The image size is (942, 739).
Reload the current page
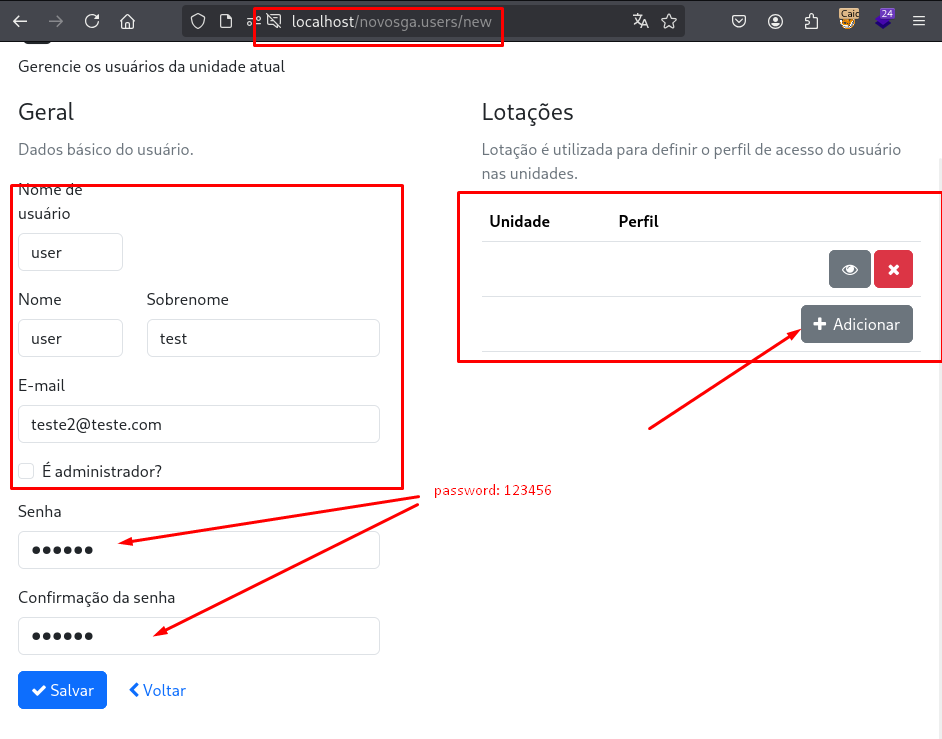click(x=92, y=21)
